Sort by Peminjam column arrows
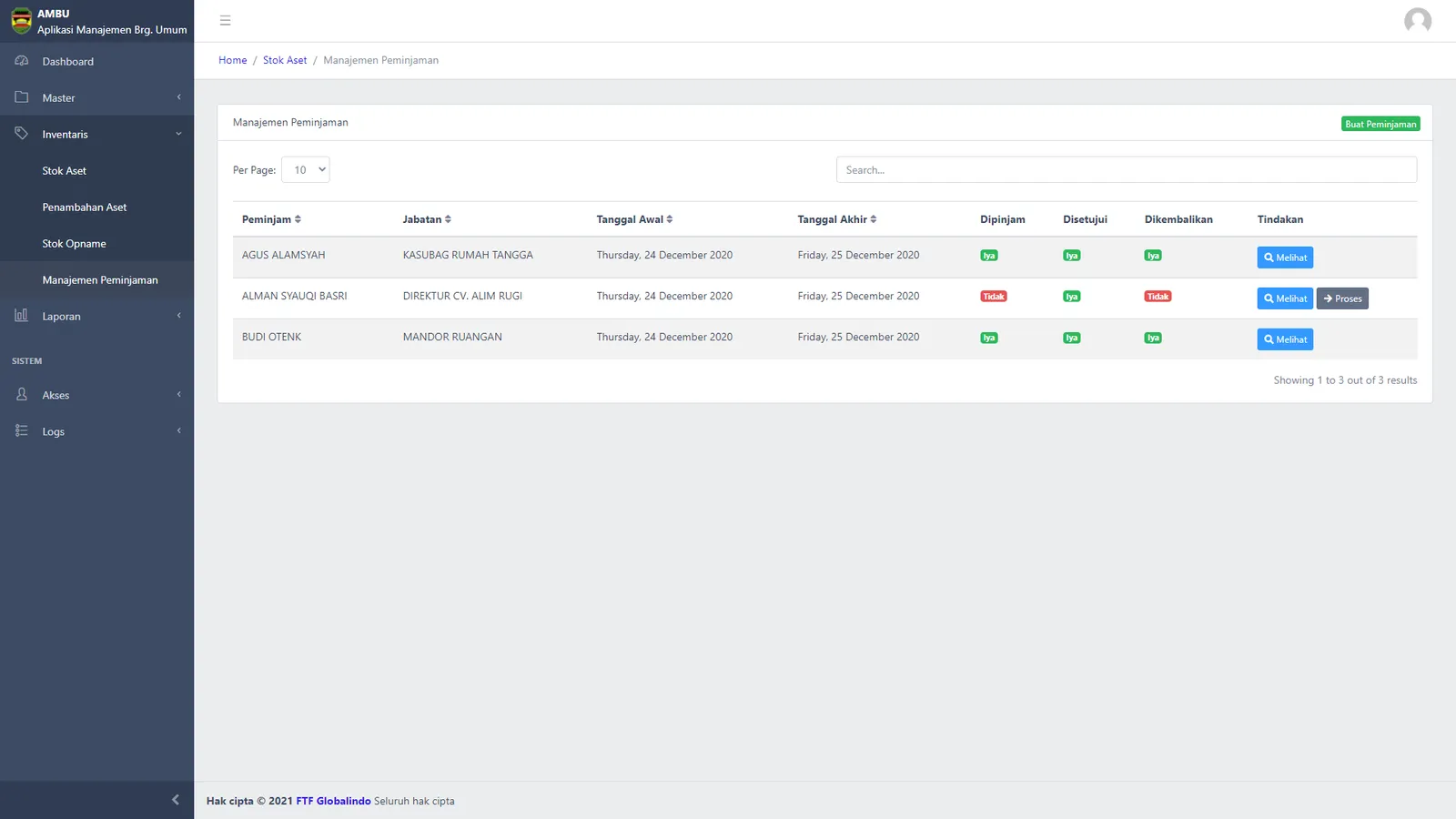This screenshot has width=1456, height=819. (x=298, y=219)
